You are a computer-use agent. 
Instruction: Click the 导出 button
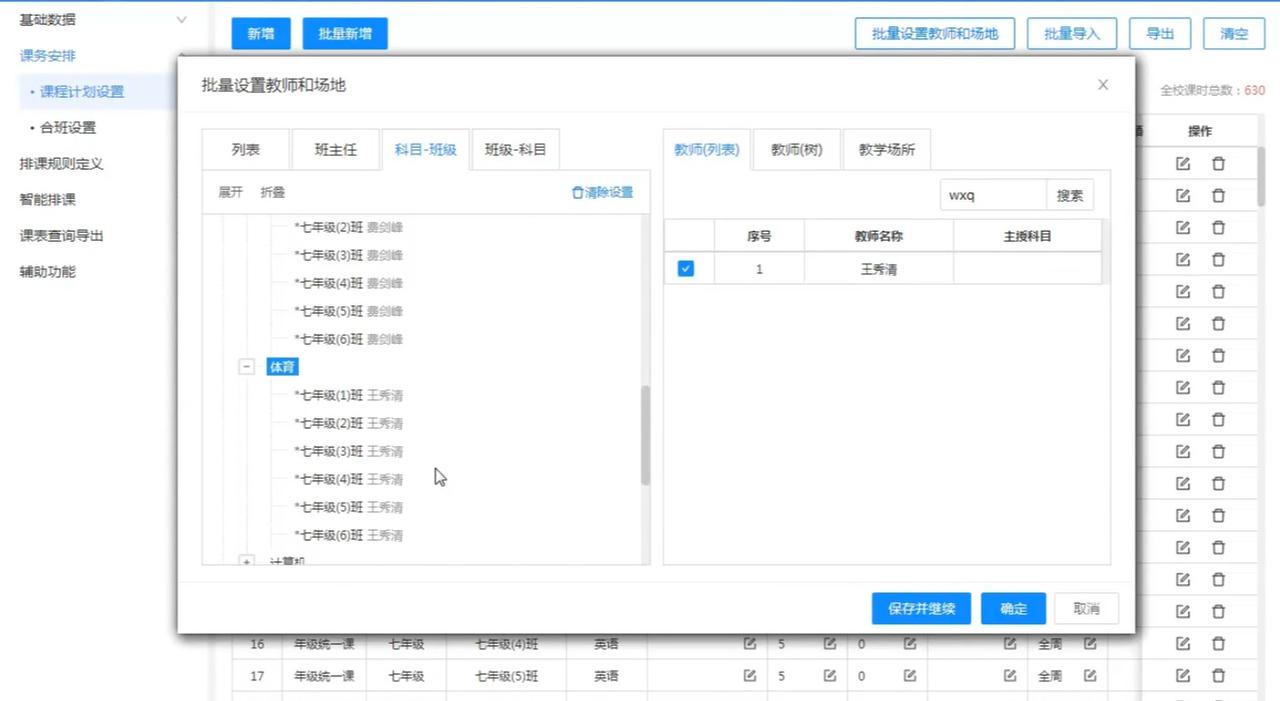[1160, 33]
